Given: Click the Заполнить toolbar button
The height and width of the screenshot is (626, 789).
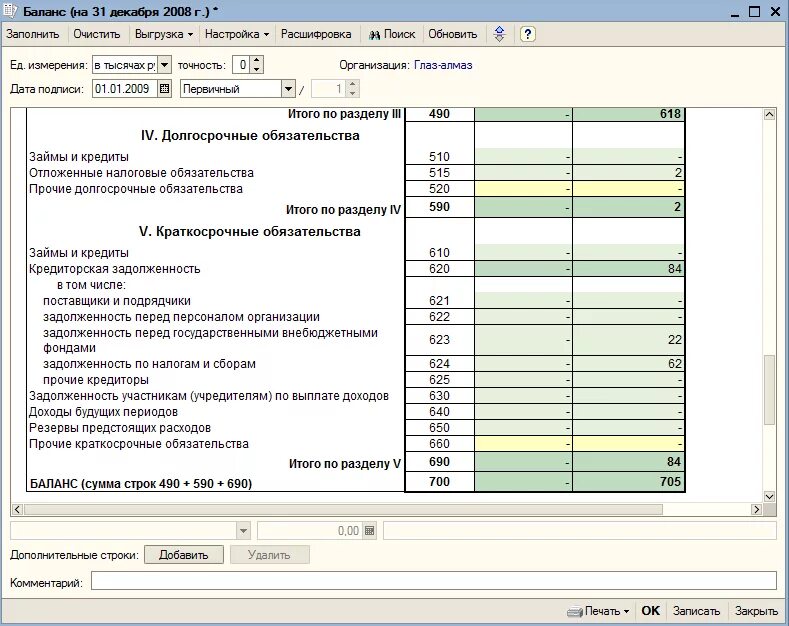Looking at the screenshot, I should click(33, 34).
